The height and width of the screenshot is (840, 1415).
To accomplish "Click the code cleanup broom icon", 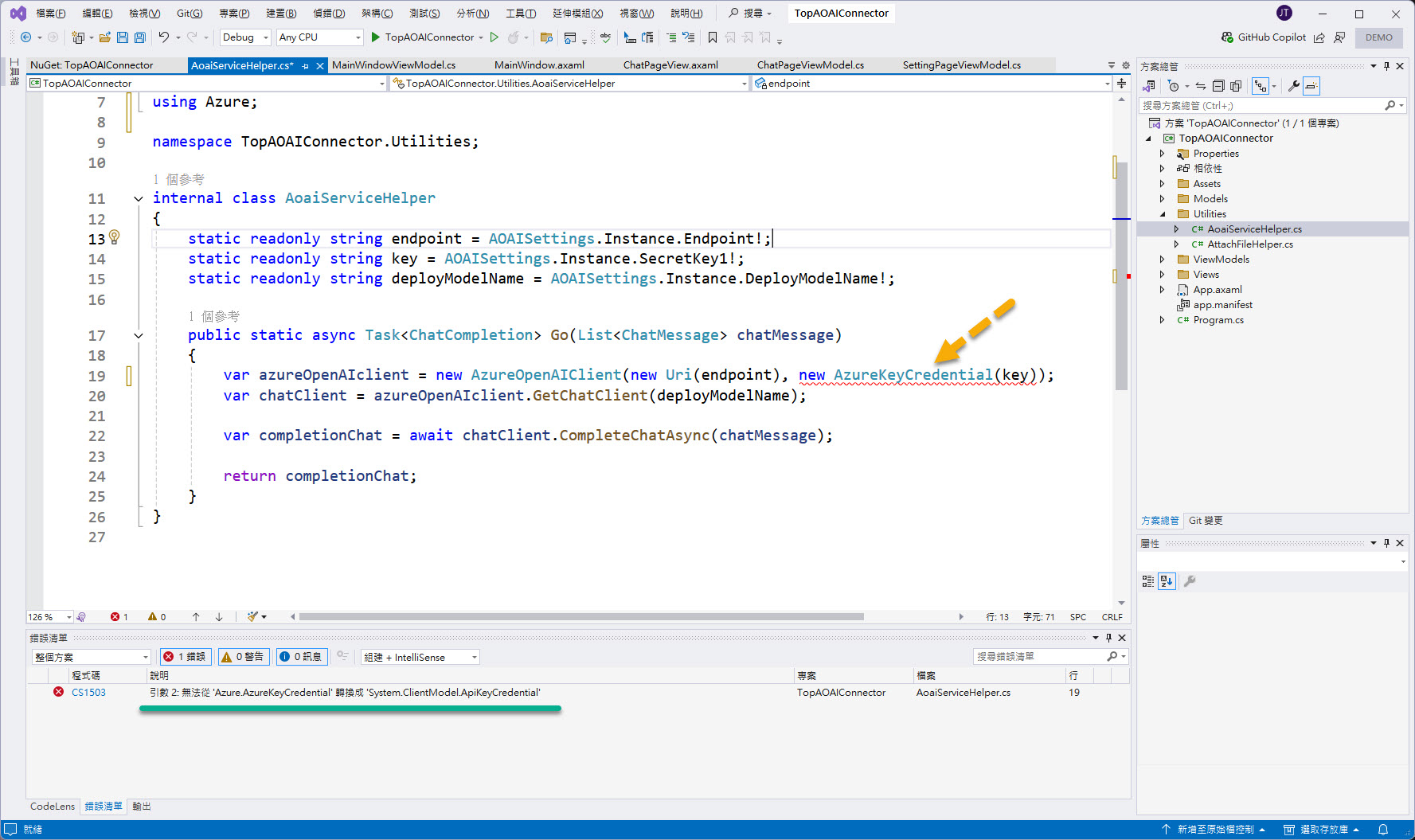I will [x=252, y=617].
